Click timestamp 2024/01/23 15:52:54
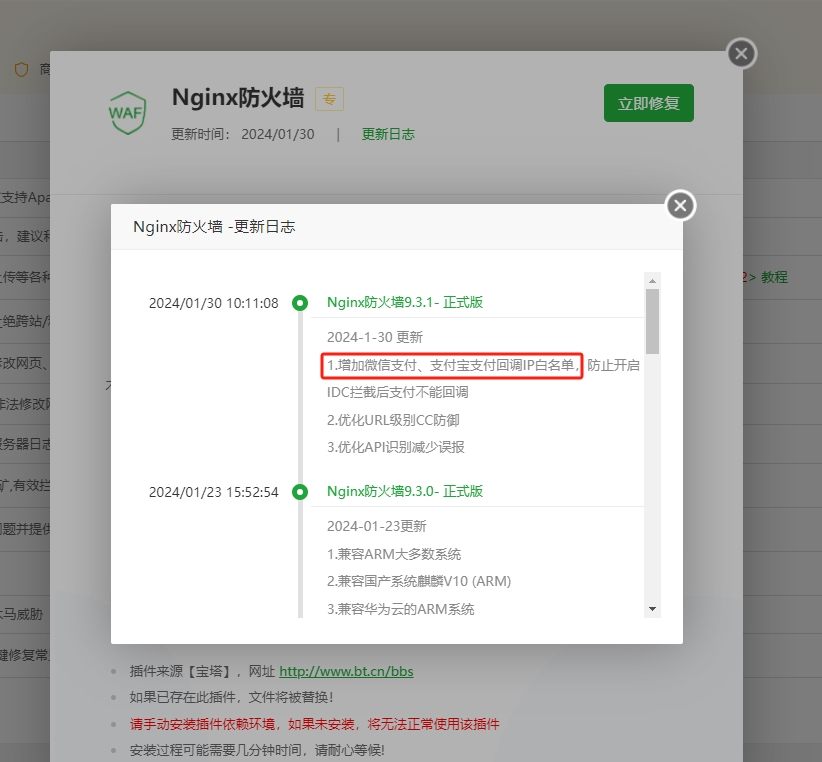 pyautogui.click(x=213, y=492)
